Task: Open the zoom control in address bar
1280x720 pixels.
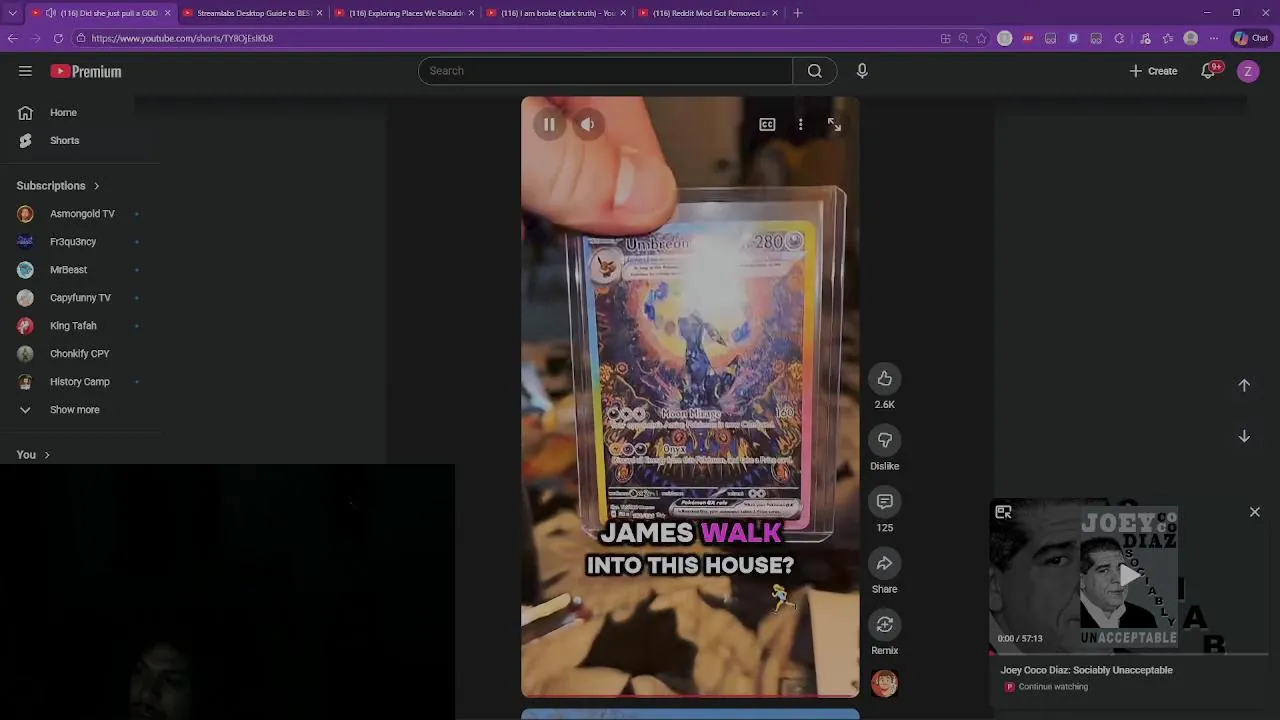Action: pyautogui.click(x=963, y=38)
